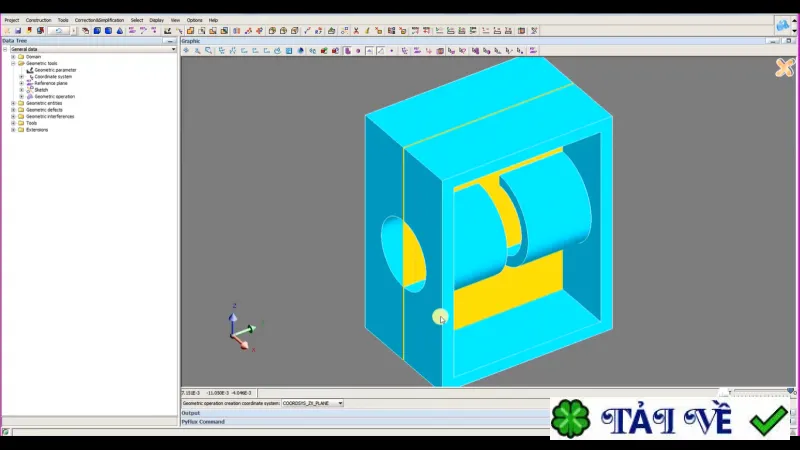Click the PyFlux Command panel header
Image resolution: width=800 pixels, height=450 pixels.
click(x=364, y=422)
